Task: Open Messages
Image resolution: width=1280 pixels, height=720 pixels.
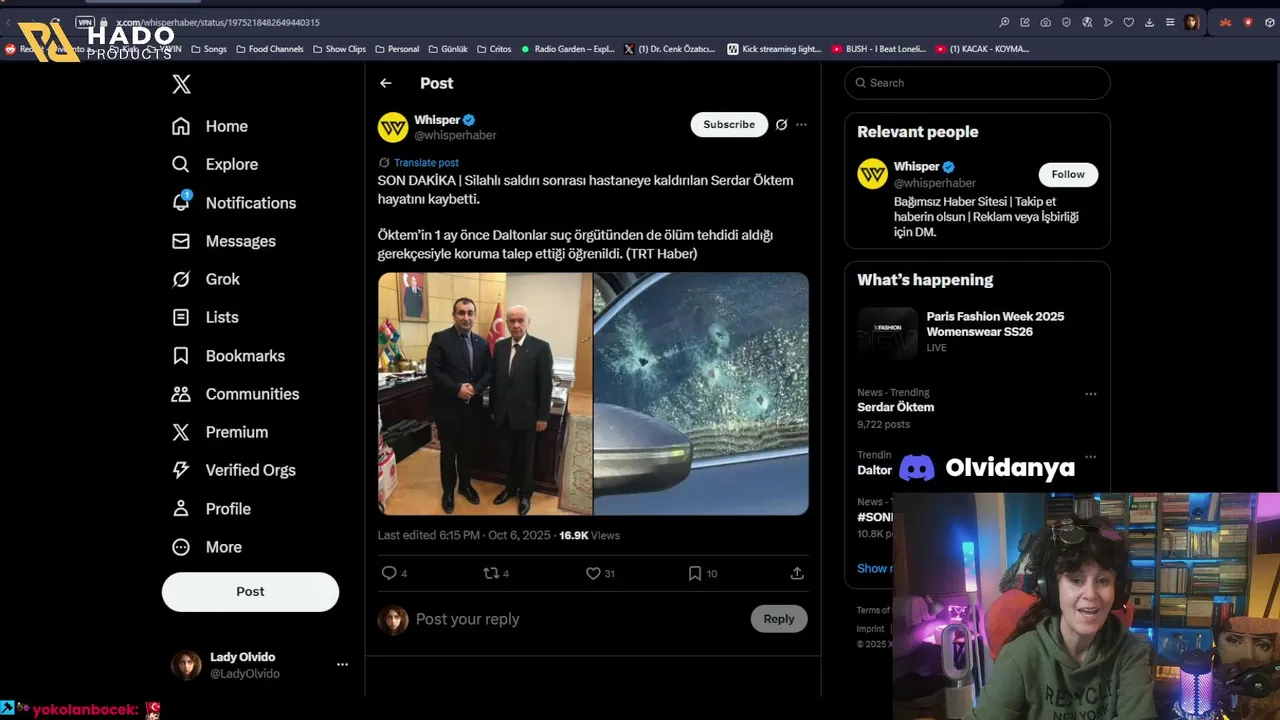Action: pyautogui.click(x=223, y=241)
